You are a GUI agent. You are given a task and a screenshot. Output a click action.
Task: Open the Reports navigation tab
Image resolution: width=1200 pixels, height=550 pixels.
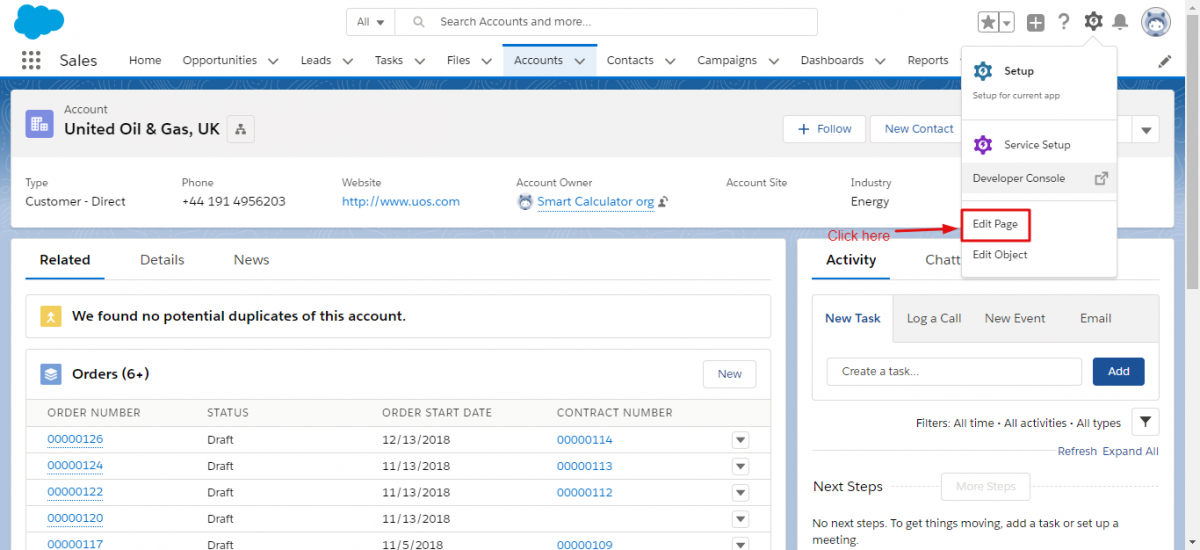click(928, 60)
